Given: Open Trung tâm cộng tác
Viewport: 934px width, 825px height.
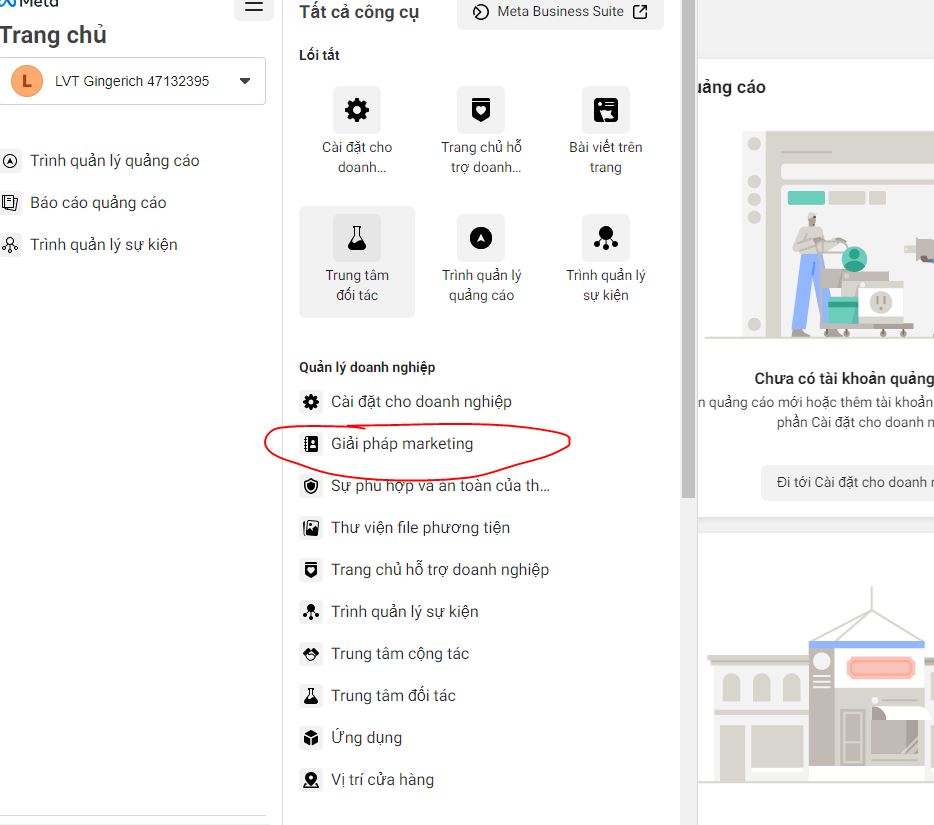Looking at the screenshot, I should point(400,654).
